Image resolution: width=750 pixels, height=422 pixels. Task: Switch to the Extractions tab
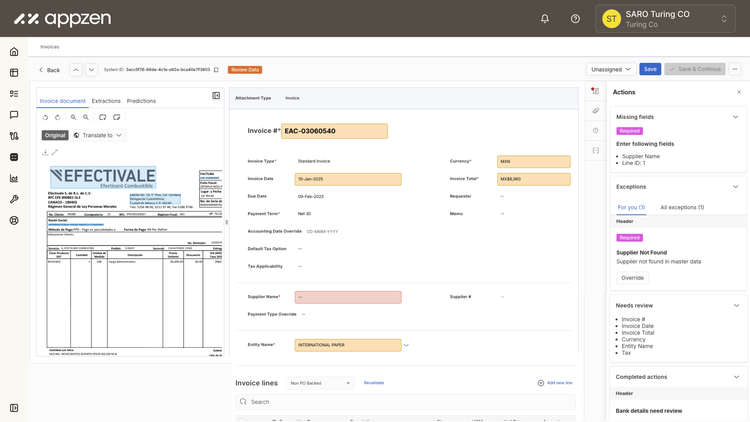pyautogui.click(x=106, y=101)
